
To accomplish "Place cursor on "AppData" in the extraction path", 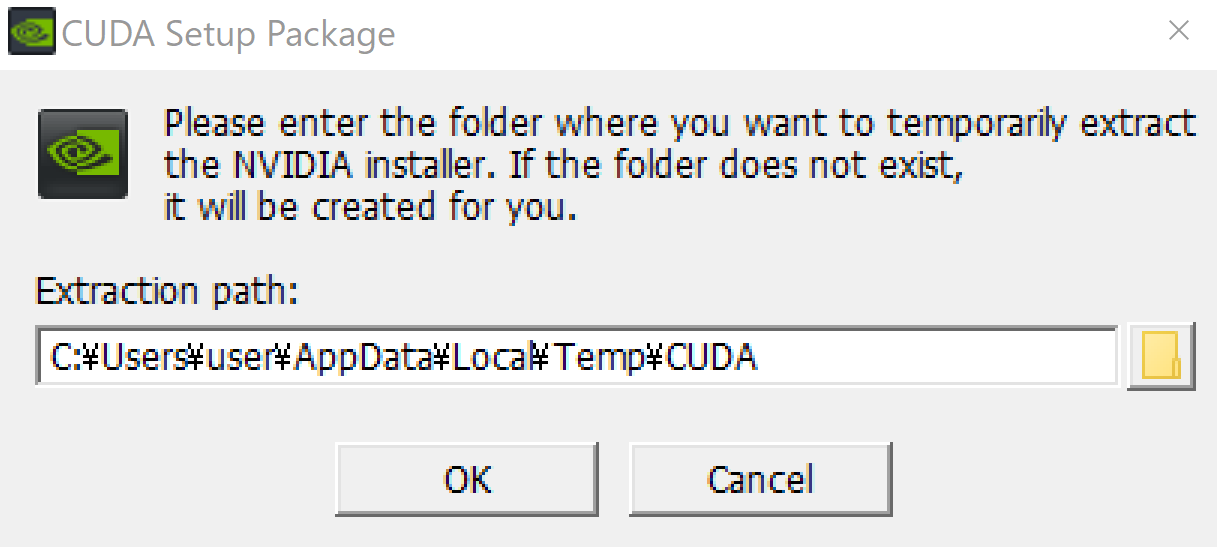I will click(367, 358).
